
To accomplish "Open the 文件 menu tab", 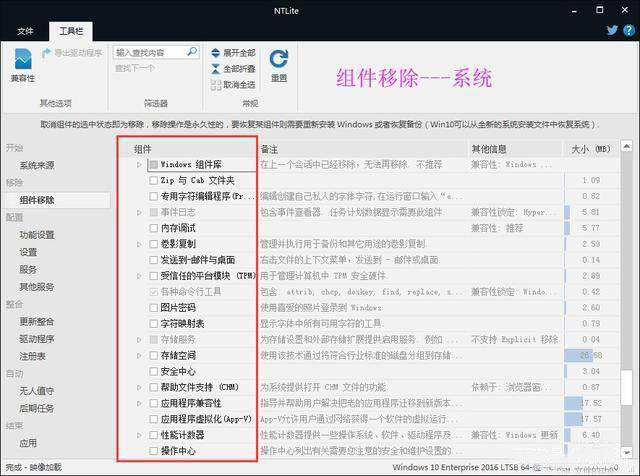I will pos(25,31).
